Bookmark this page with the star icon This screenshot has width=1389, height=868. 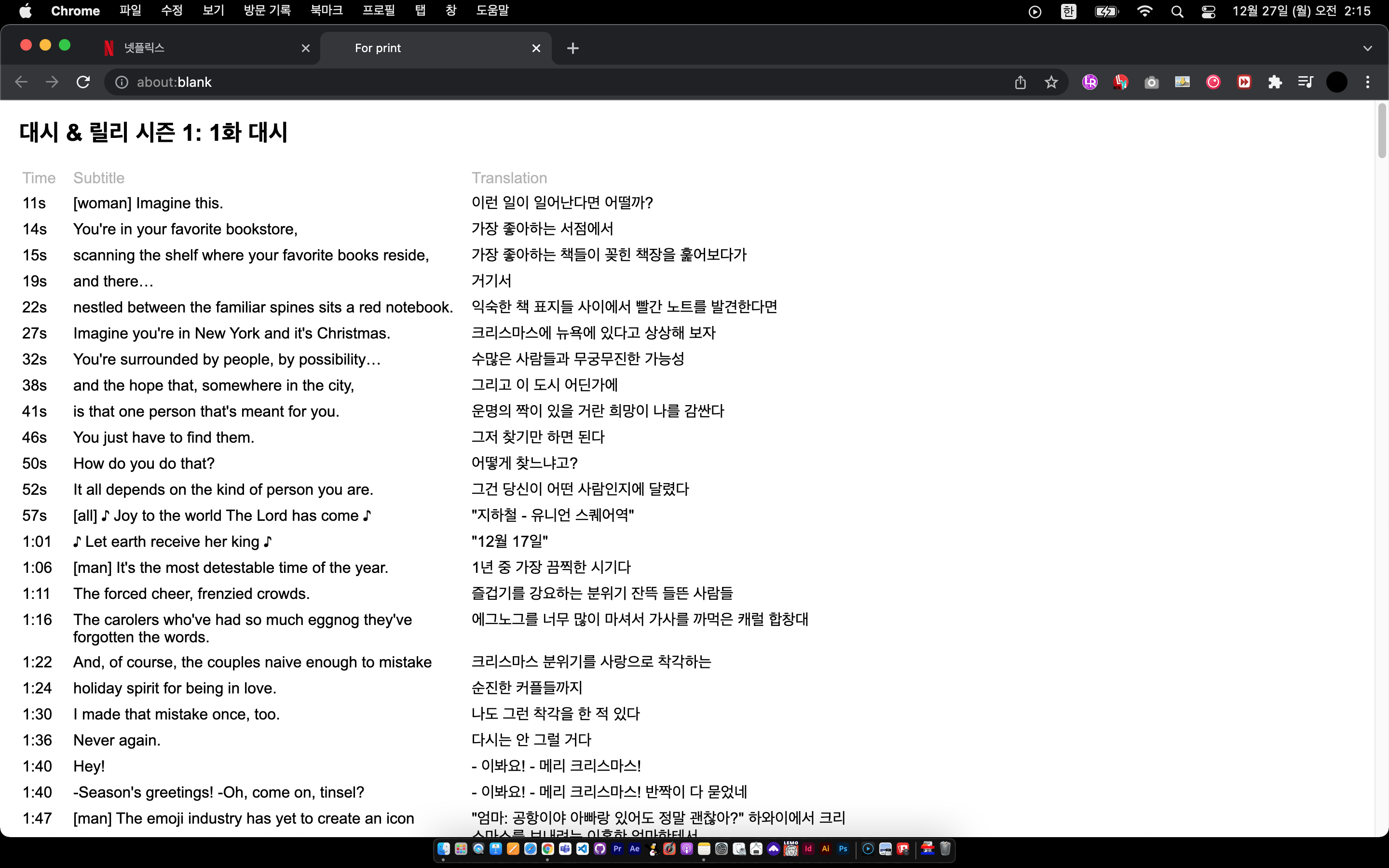point(1051,82)
